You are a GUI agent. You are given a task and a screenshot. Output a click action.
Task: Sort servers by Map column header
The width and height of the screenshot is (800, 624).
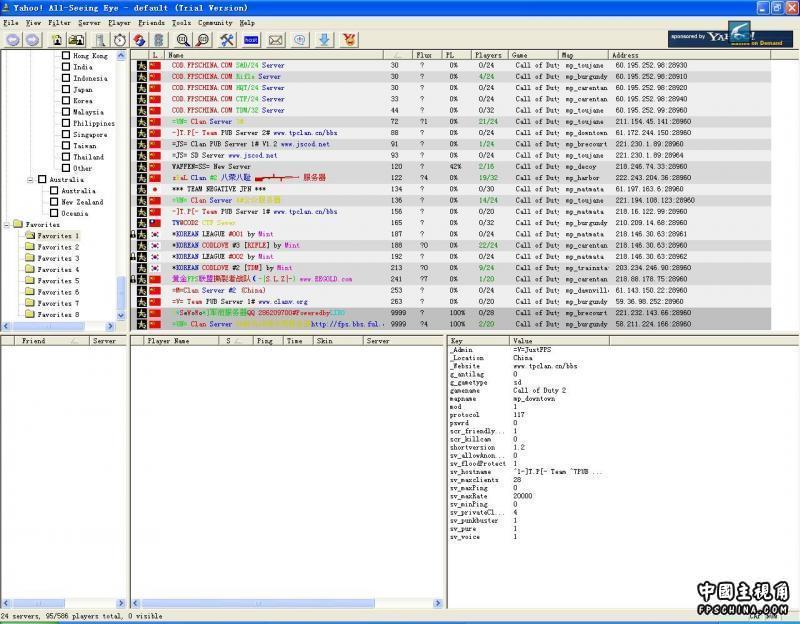point(584,55)
